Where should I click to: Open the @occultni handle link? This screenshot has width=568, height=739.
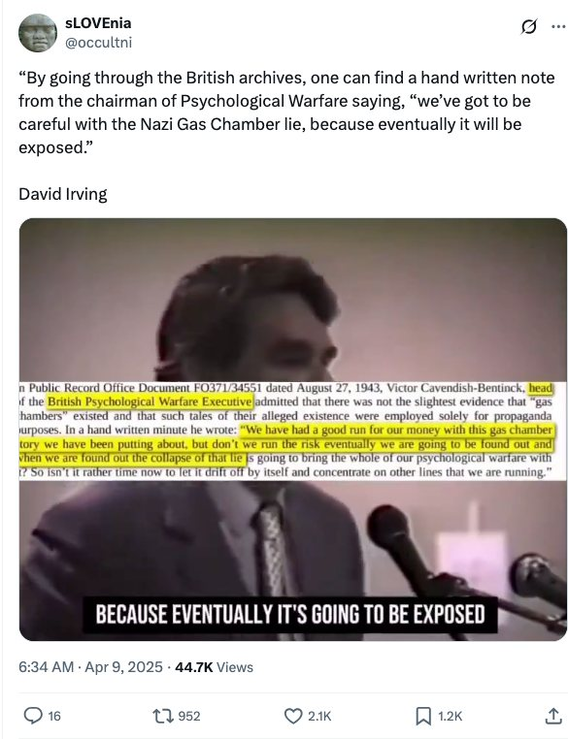(x=98, y=43)
